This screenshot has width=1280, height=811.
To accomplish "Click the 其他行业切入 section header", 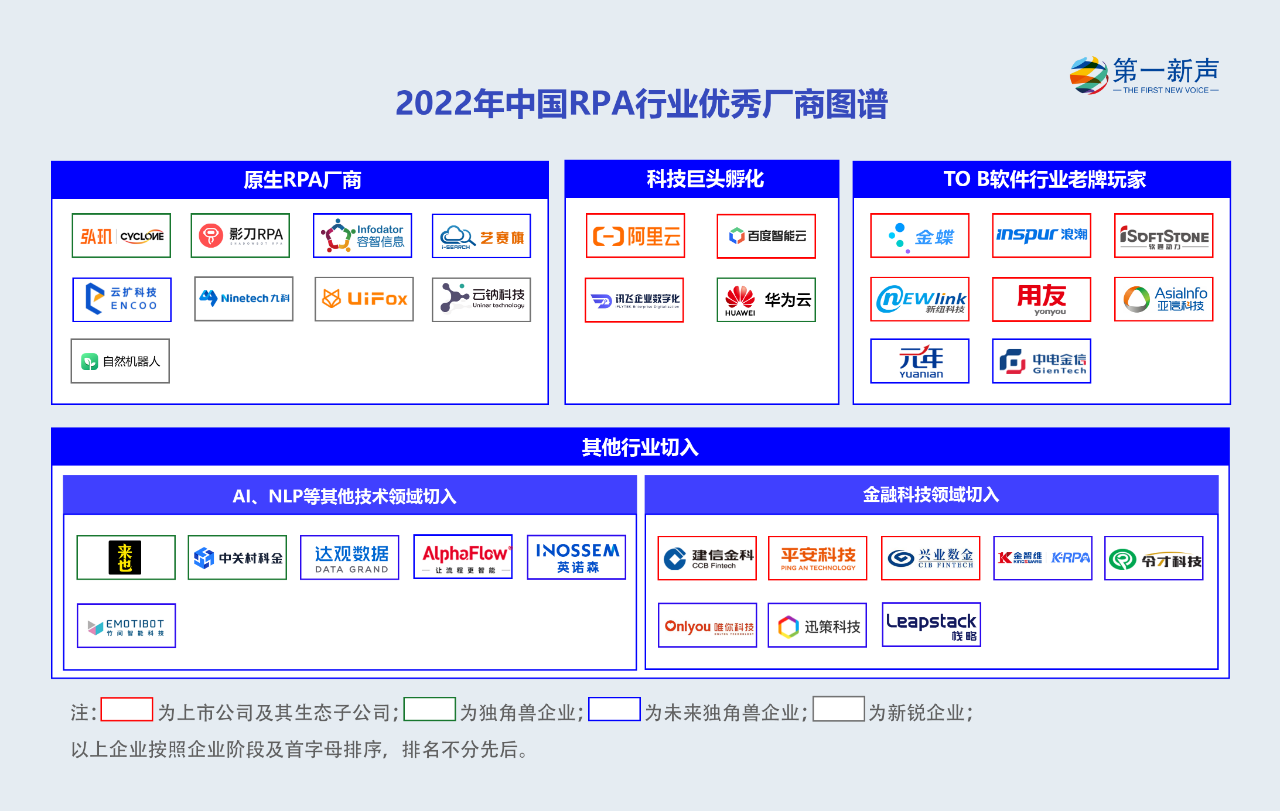I will tap(640, 447).
